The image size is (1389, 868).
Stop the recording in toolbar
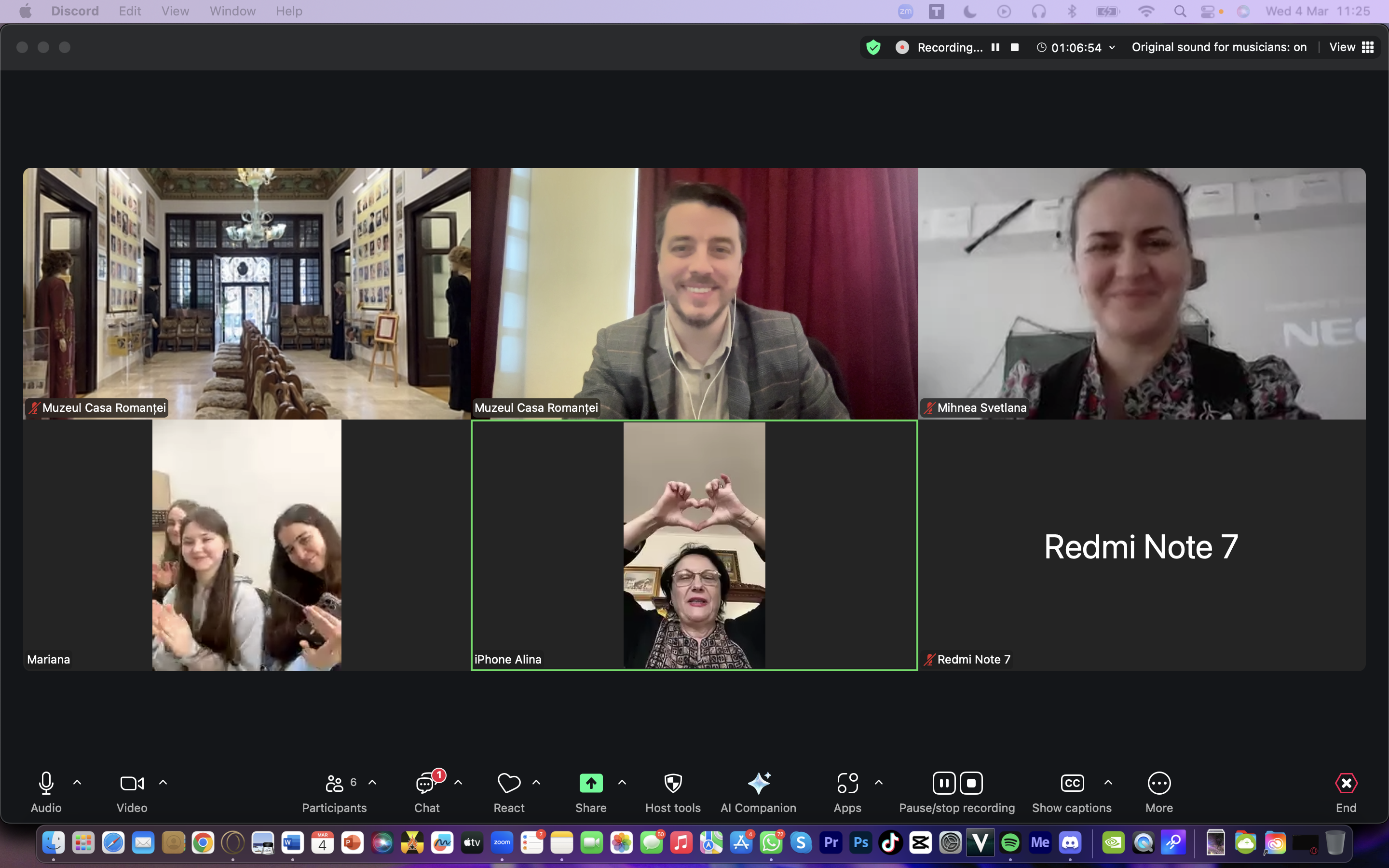point(971,783)
